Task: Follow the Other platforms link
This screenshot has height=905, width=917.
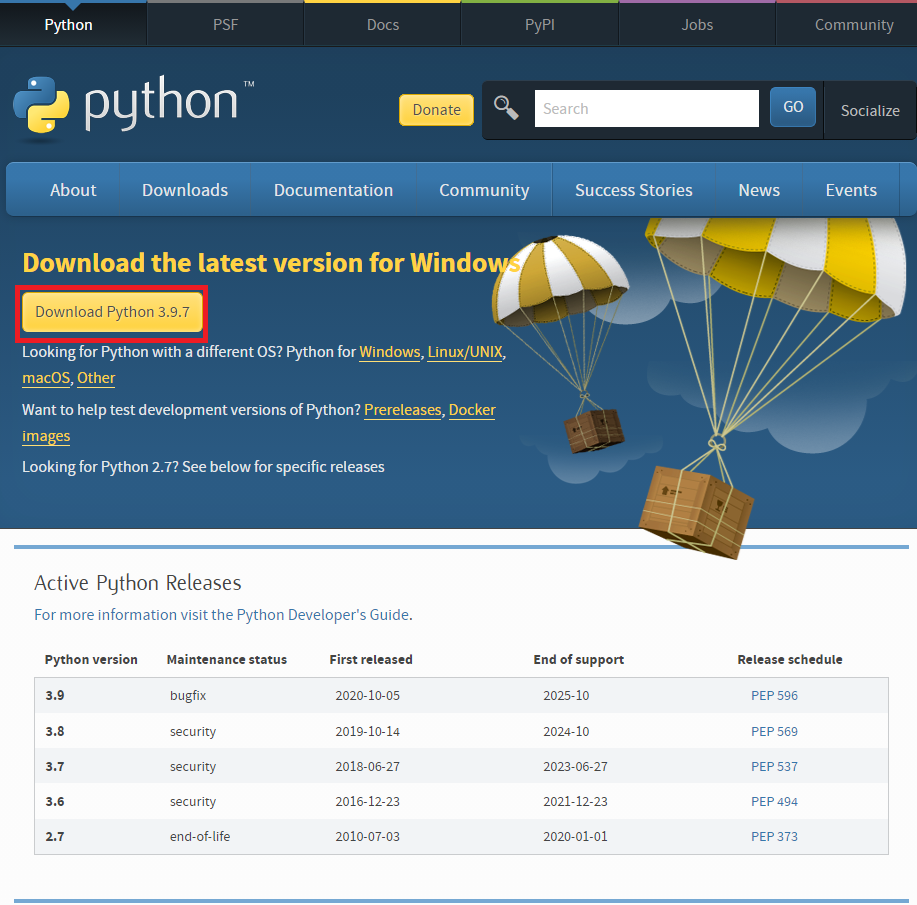Action: click(96, 378)
